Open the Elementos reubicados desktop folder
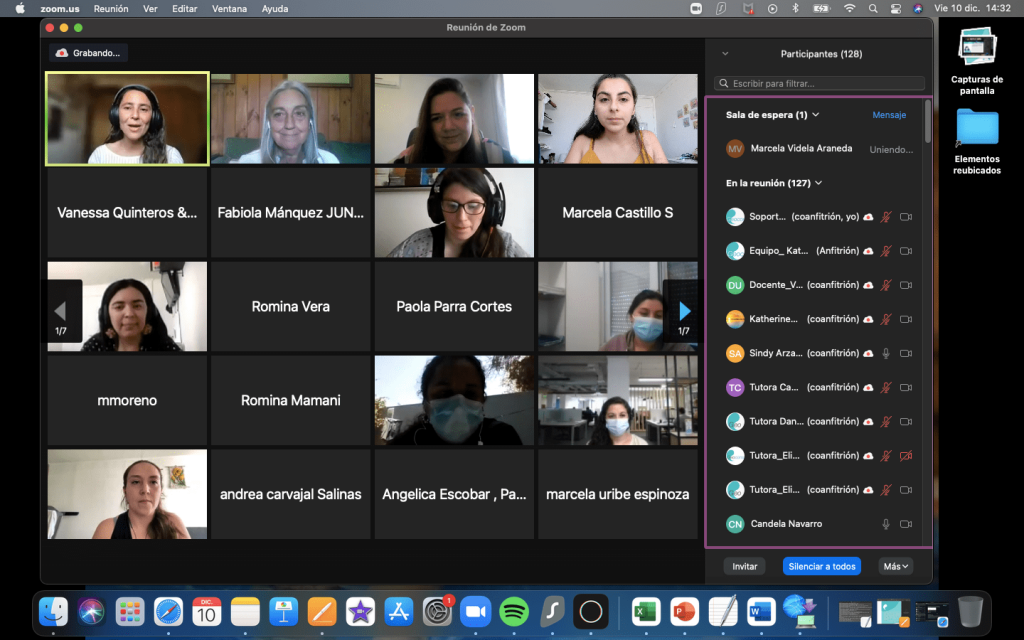1024x640 pixels. (x=977, y=141)
